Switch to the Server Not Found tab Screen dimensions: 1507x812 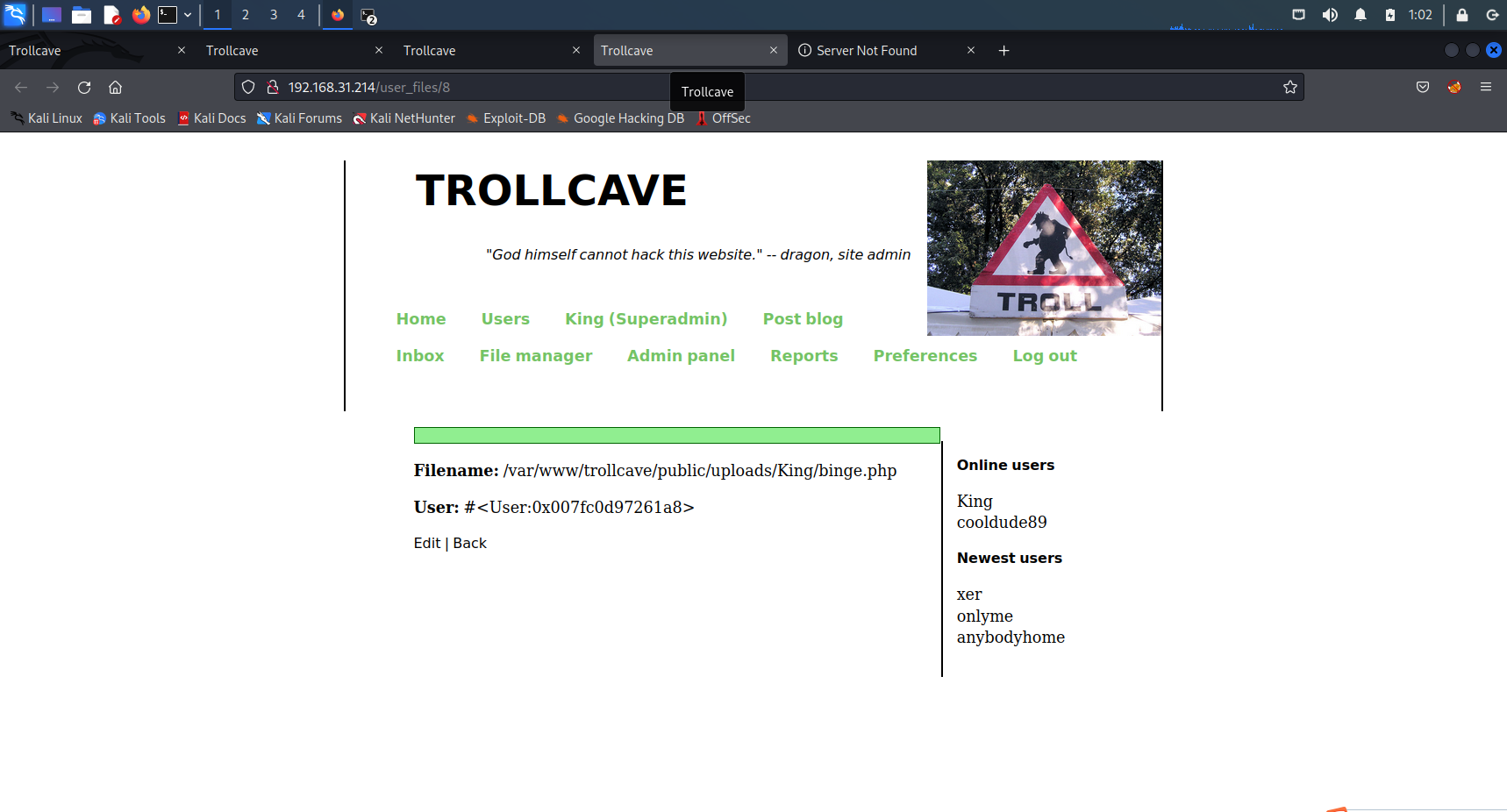886,51
